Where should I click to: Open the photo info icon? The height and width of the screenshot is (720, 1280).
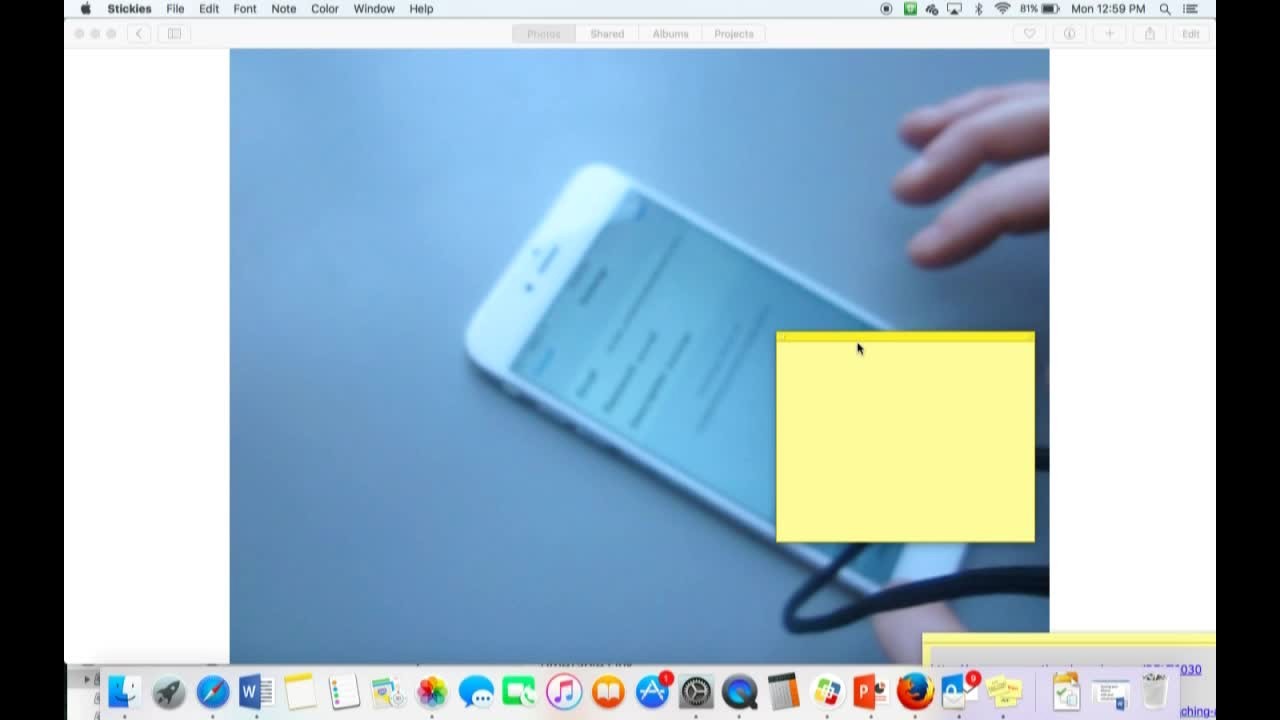[x=1069, y=34]
